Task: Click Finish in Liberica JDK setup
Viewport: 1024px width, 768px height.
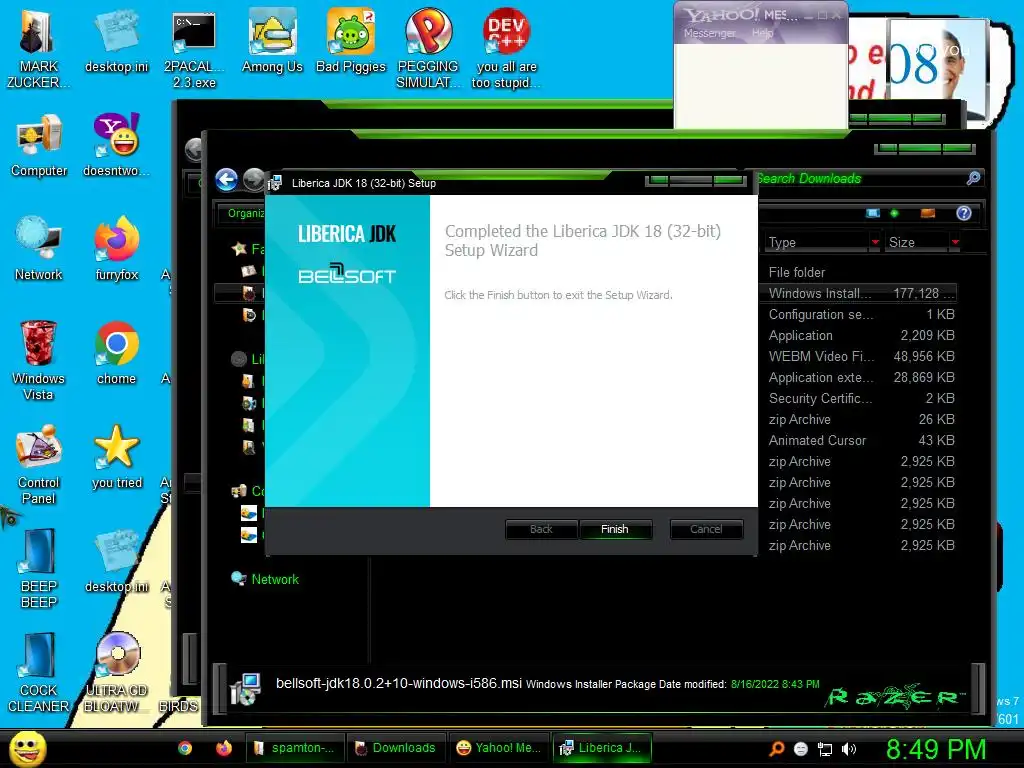Action: tap(615, 529)
